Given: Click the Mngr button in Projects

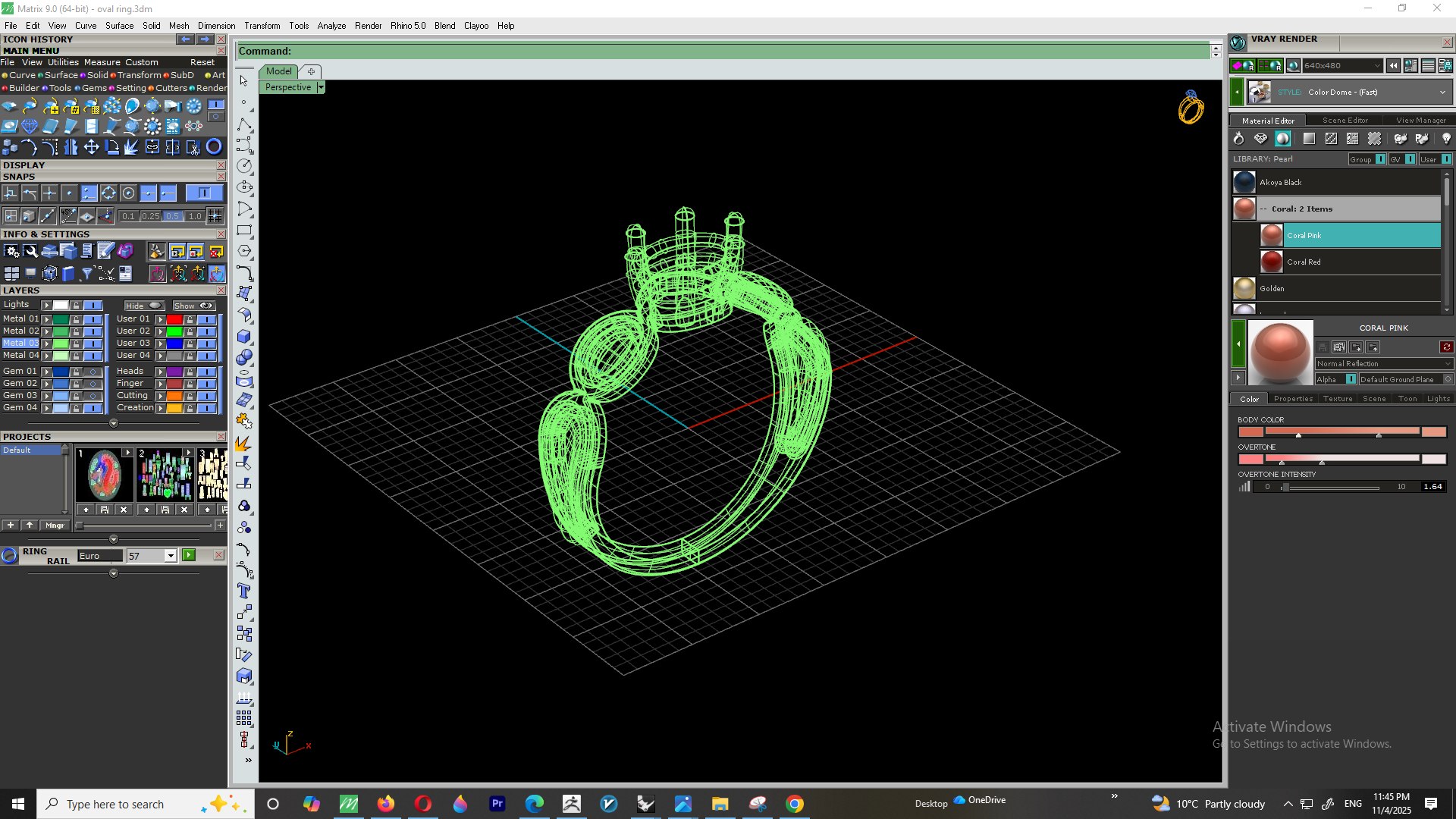Looking at the screenshot, I should [x=55, y=525].
